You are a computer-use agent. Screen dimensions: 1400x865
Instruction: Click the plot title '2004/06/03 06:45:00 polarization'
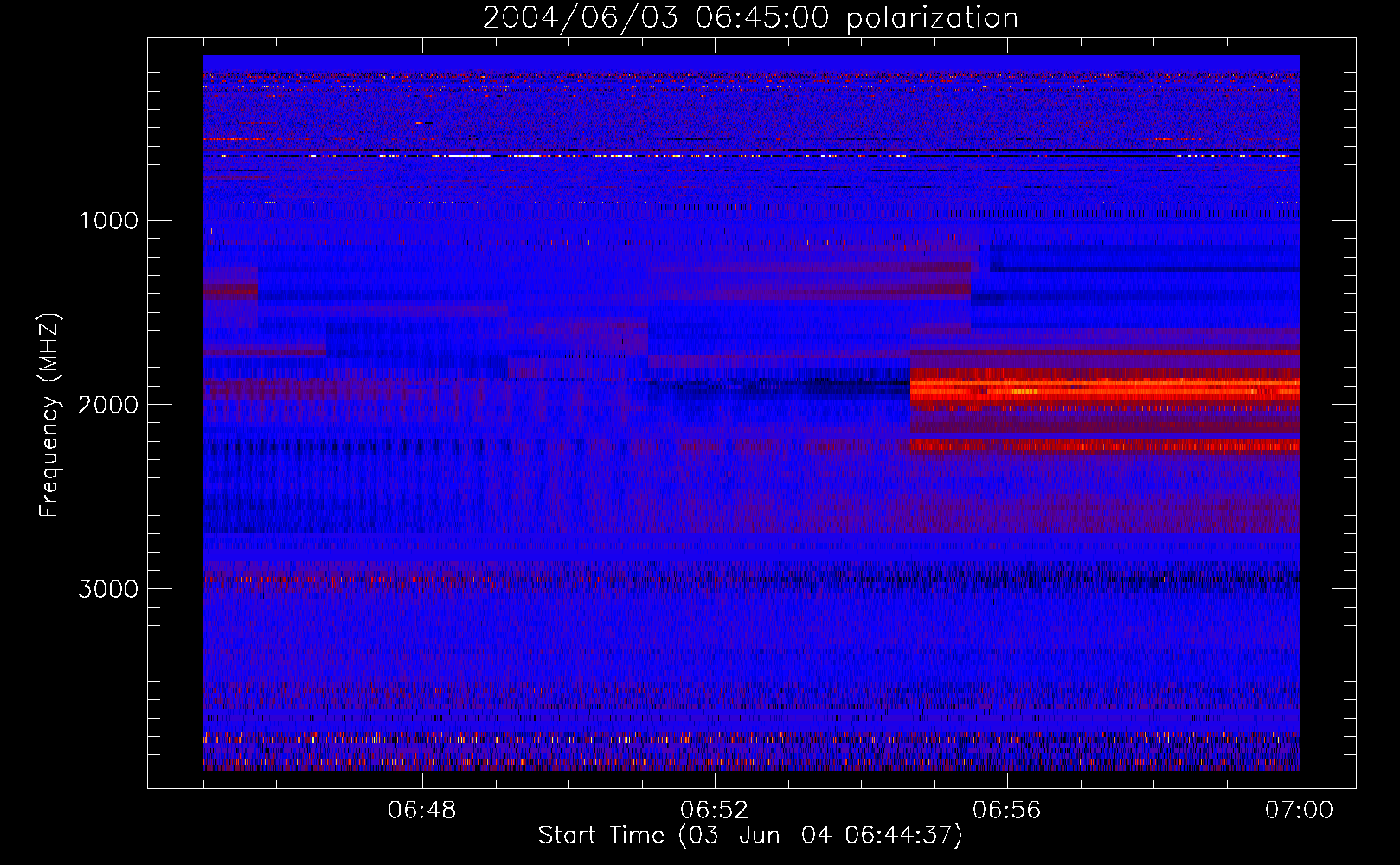coord(750,17)
